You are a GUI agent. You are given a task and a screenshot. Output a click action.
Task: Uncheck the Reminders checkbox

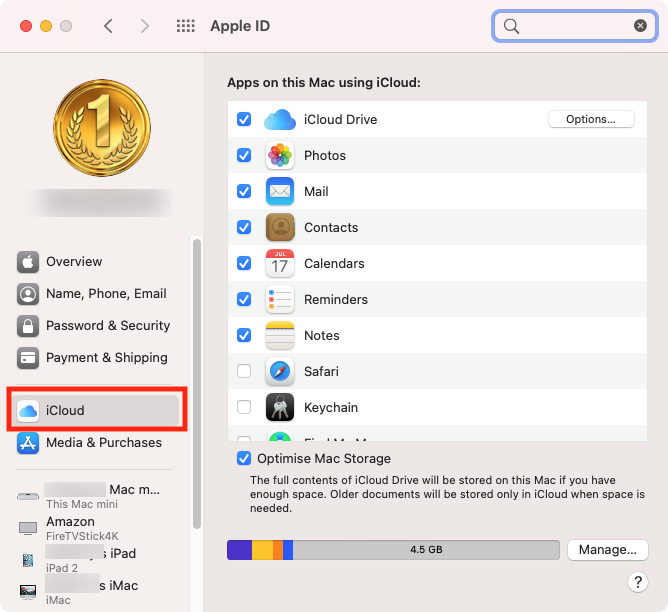click(x=244, y=299)
